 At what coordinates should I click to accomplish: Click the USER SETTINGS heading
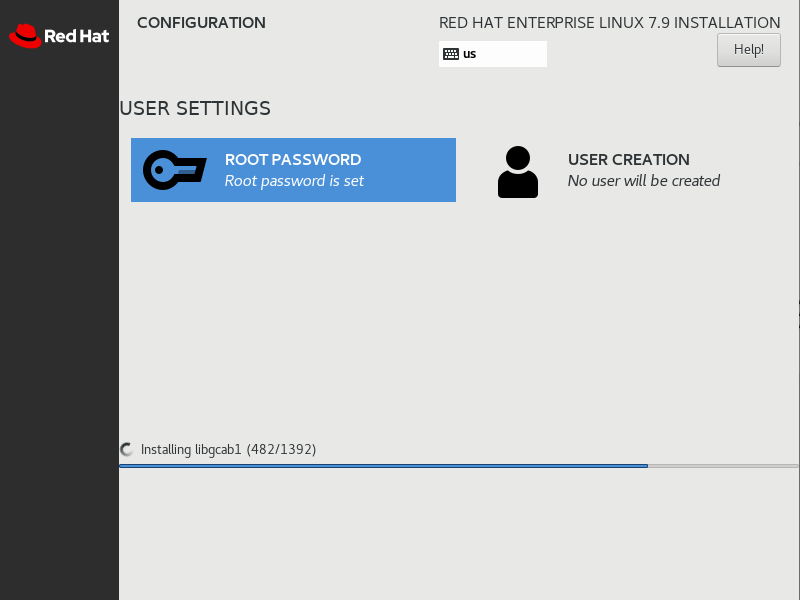[x=195, y=109]
